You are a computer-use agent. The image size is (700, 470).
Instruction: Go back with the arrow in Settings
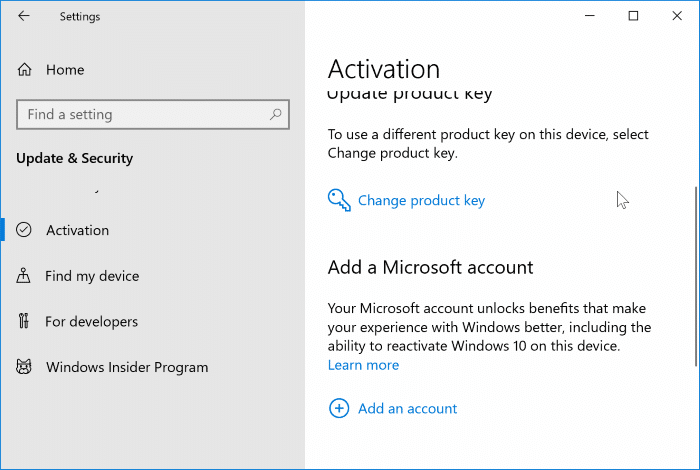point(24,16)
